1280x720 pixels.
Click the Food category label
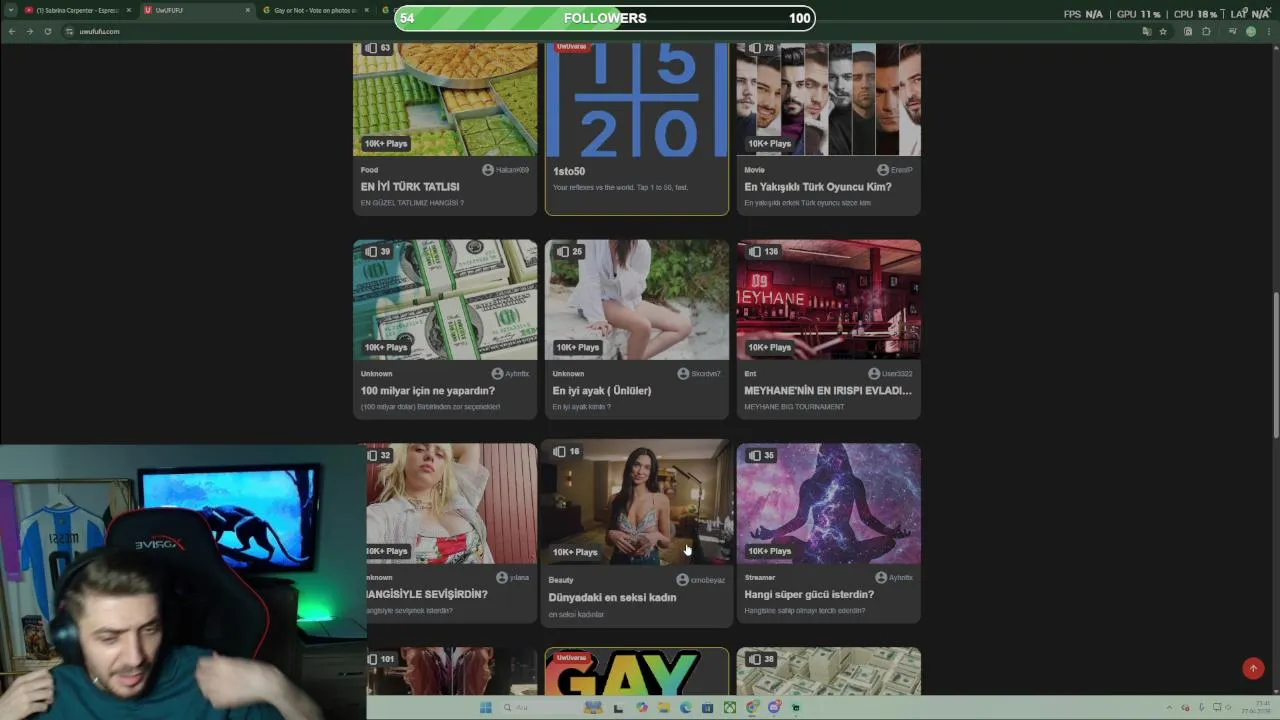[369, 170]
